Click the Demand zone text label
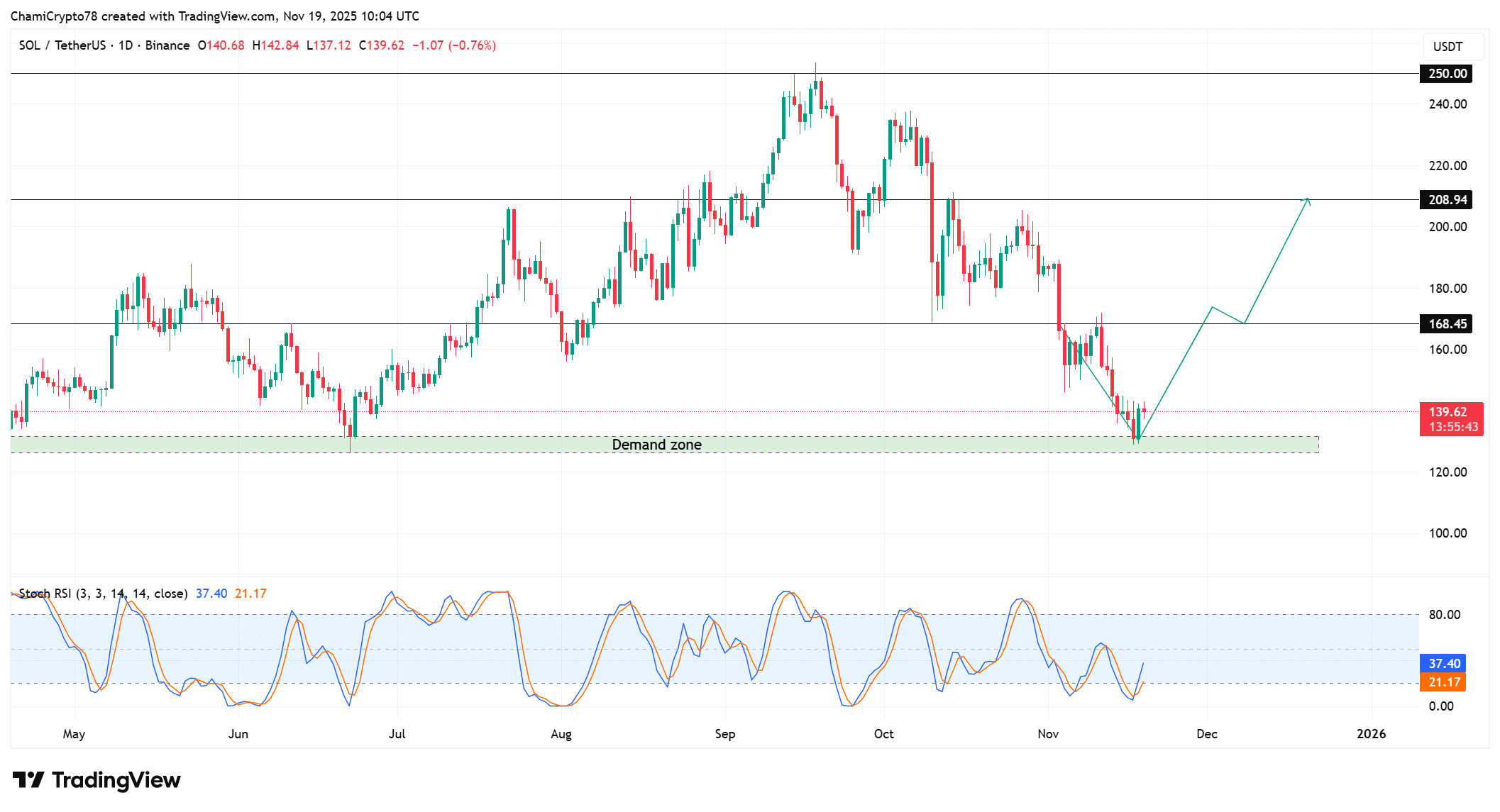1500x812 pixels. 656,445
